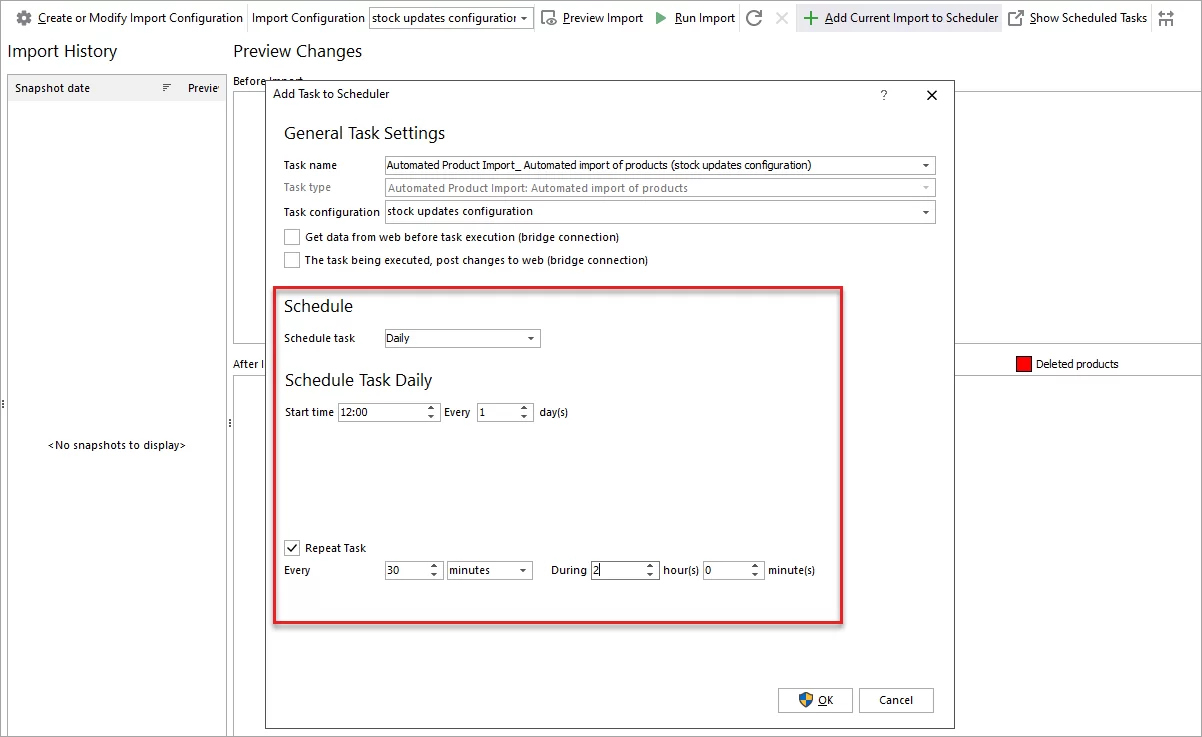The height and width of the screenshot is (737, 1202).
Task: Confirm the scheduled task with OK
Action: coord(814,700)
